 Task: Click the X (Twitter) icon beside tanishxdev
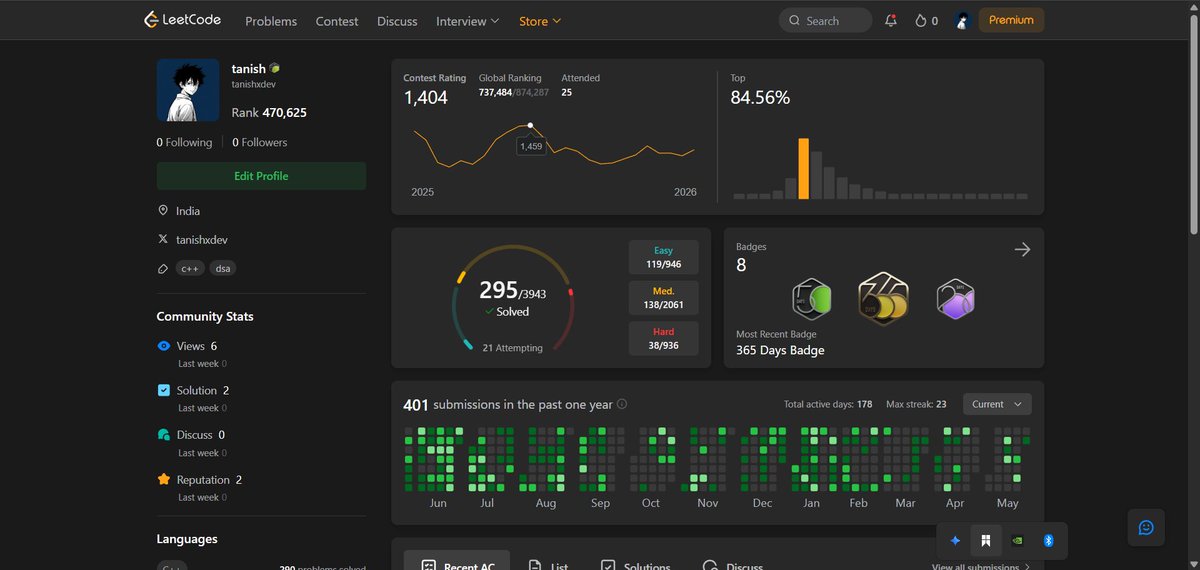point(163,240)
